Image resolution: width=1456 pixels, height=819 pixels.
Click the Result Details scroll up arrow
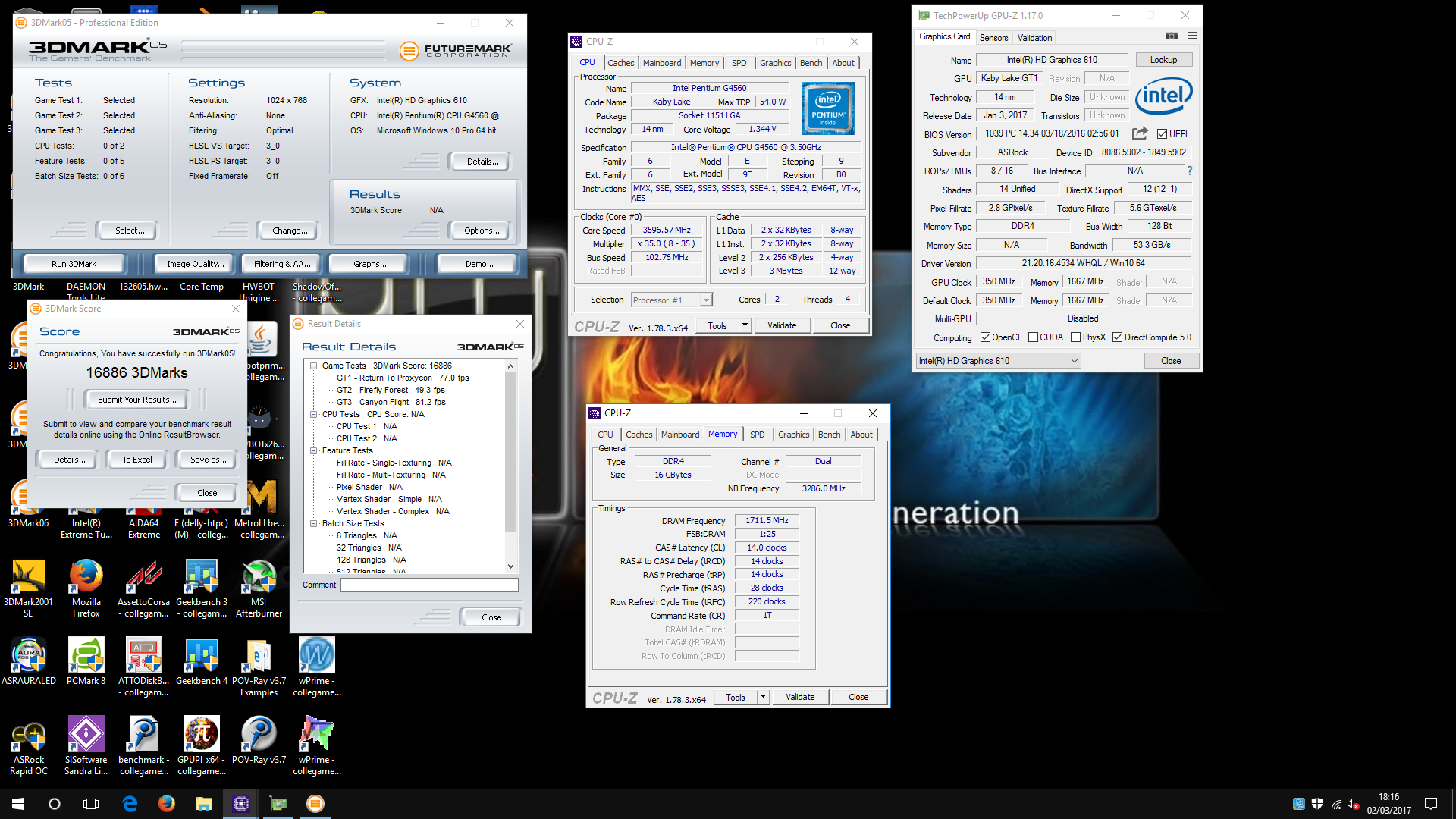point(510,366)
